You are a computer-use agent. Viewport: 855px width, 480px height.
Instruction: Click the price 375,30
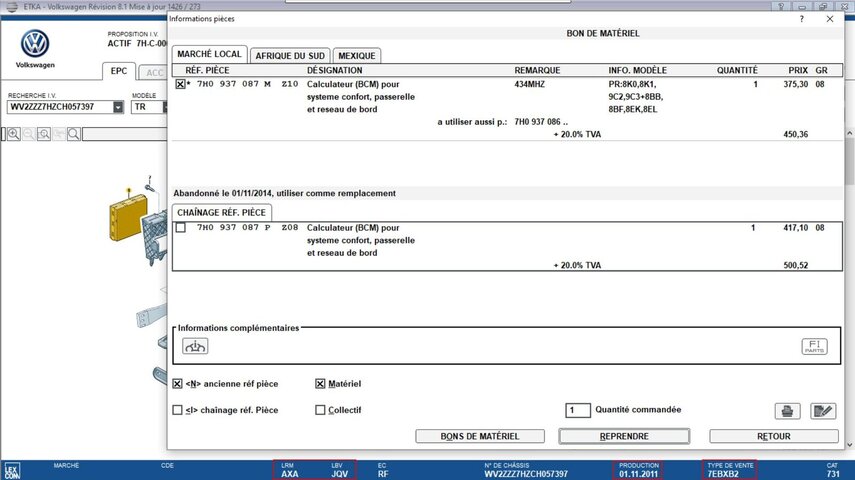(x=796, y=84)
